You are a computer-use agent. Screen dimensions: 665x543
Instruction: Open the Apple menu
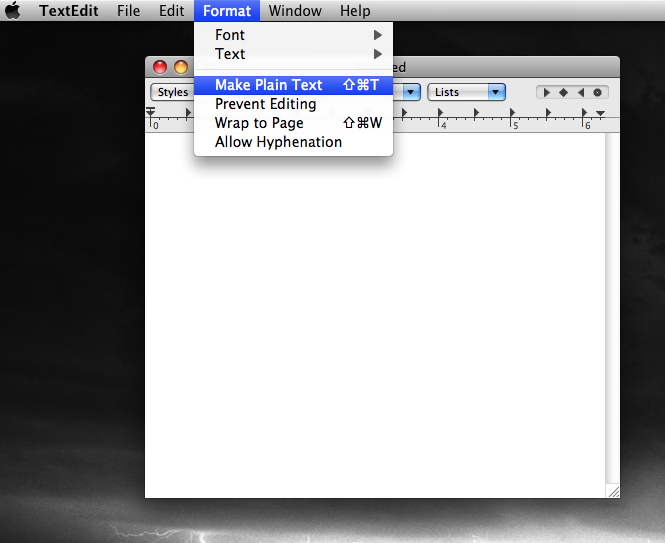pos(13,10)
